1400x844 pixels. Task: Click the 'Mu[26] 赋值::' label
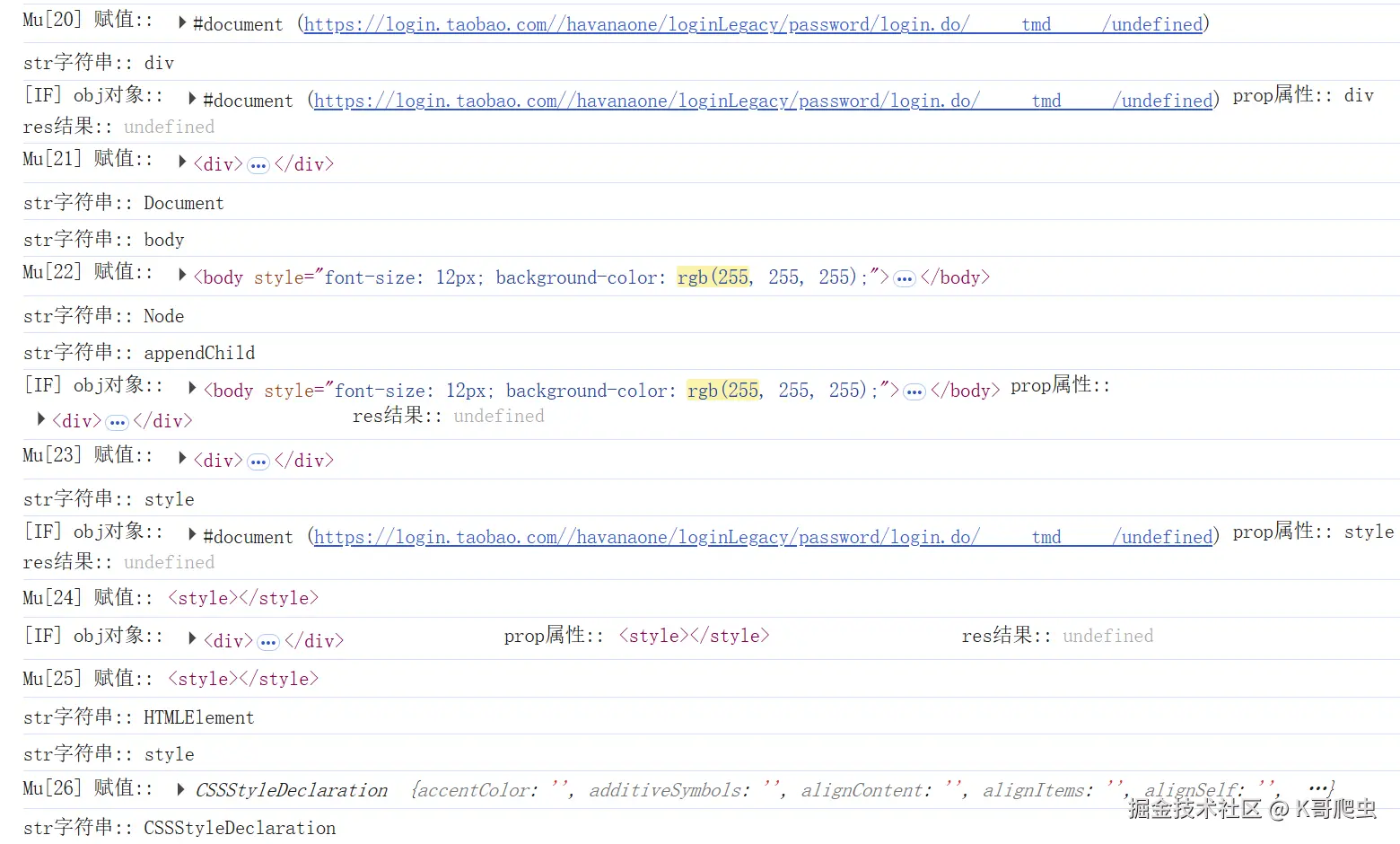(88, 787)
